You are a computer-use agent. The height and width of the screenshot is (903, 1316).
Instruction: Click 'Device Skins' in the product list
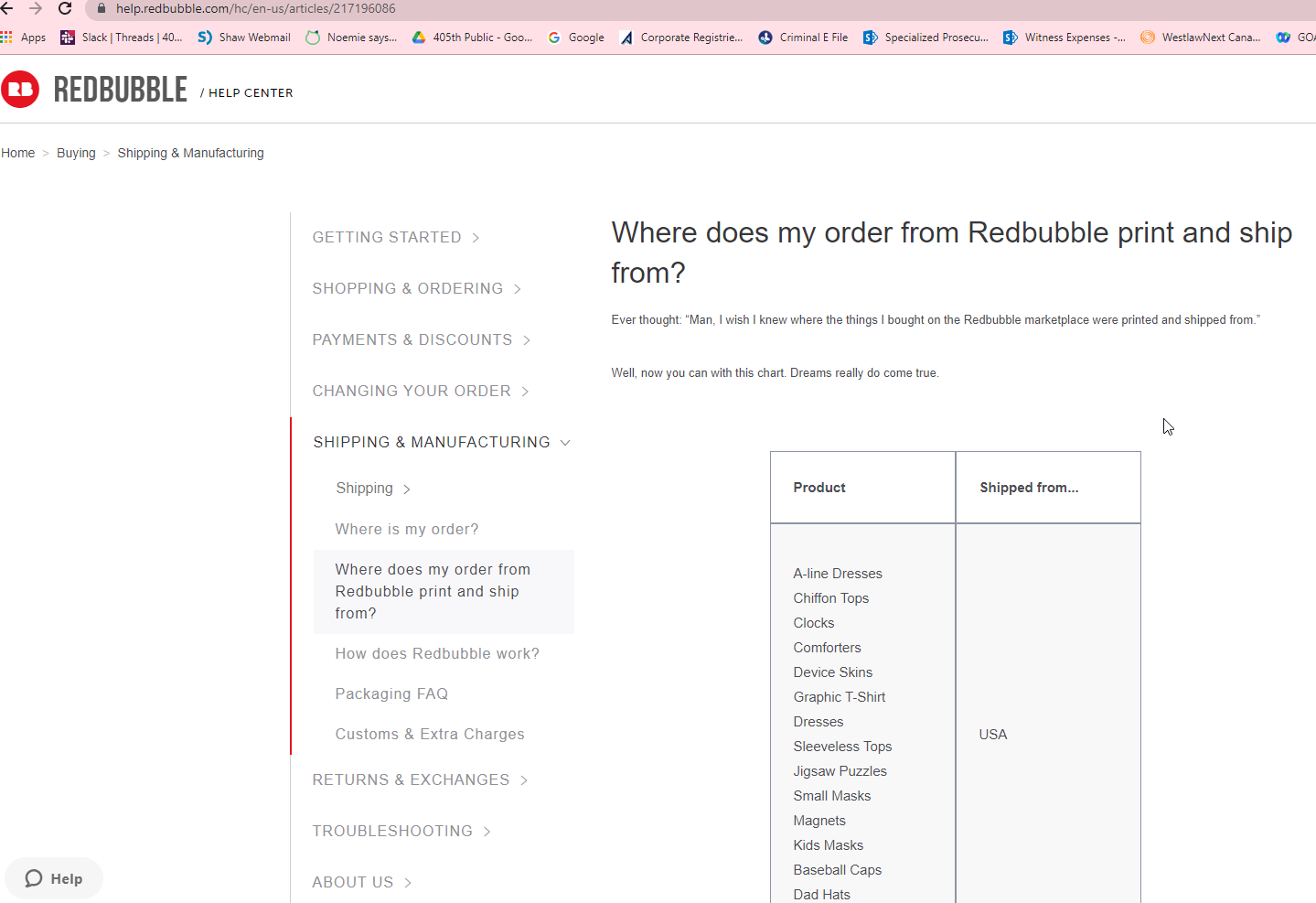tap(833, 672)
